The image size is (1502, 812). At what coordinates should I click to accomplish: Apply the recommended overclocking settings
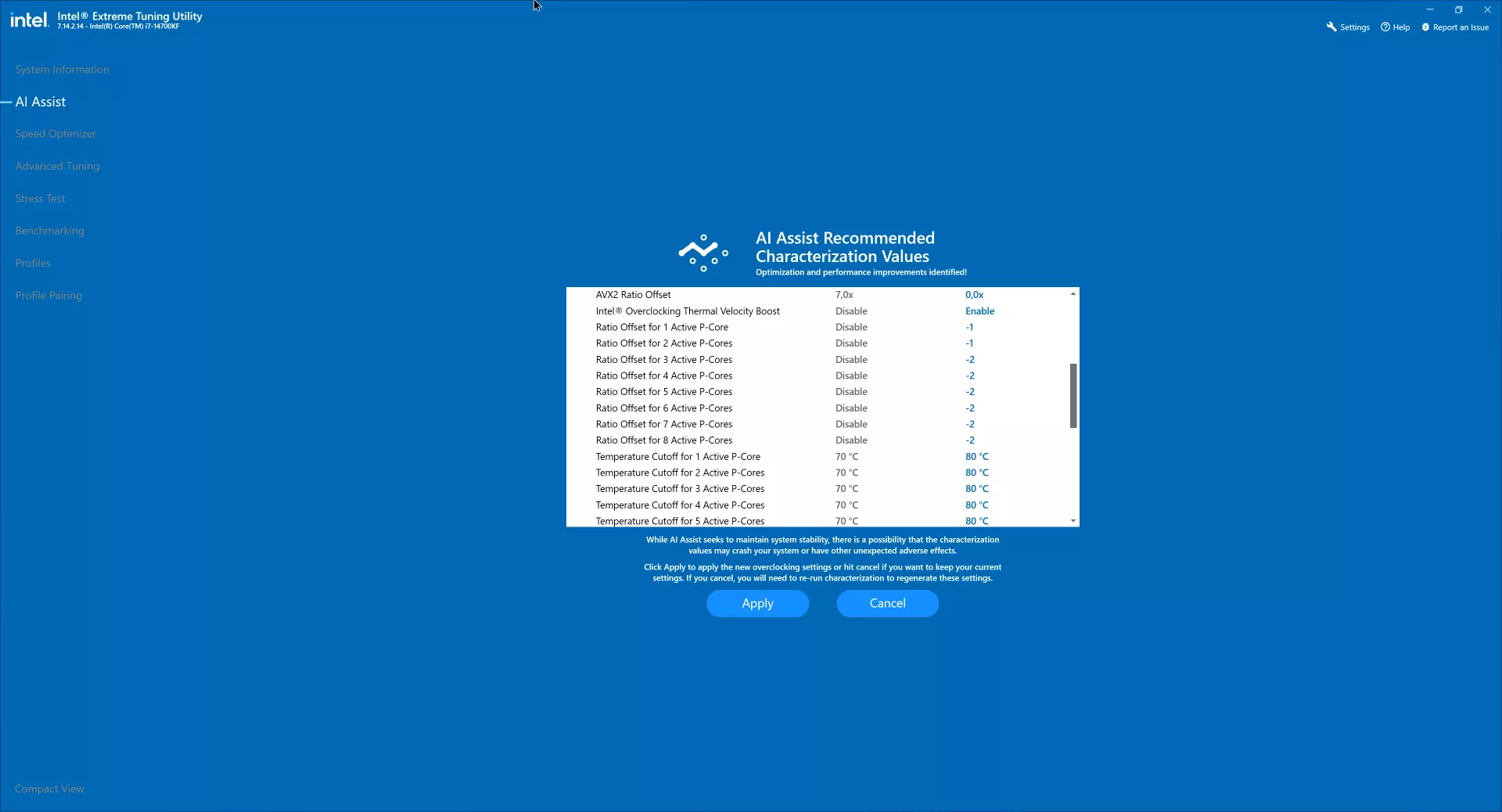click(x=757, y=603)
